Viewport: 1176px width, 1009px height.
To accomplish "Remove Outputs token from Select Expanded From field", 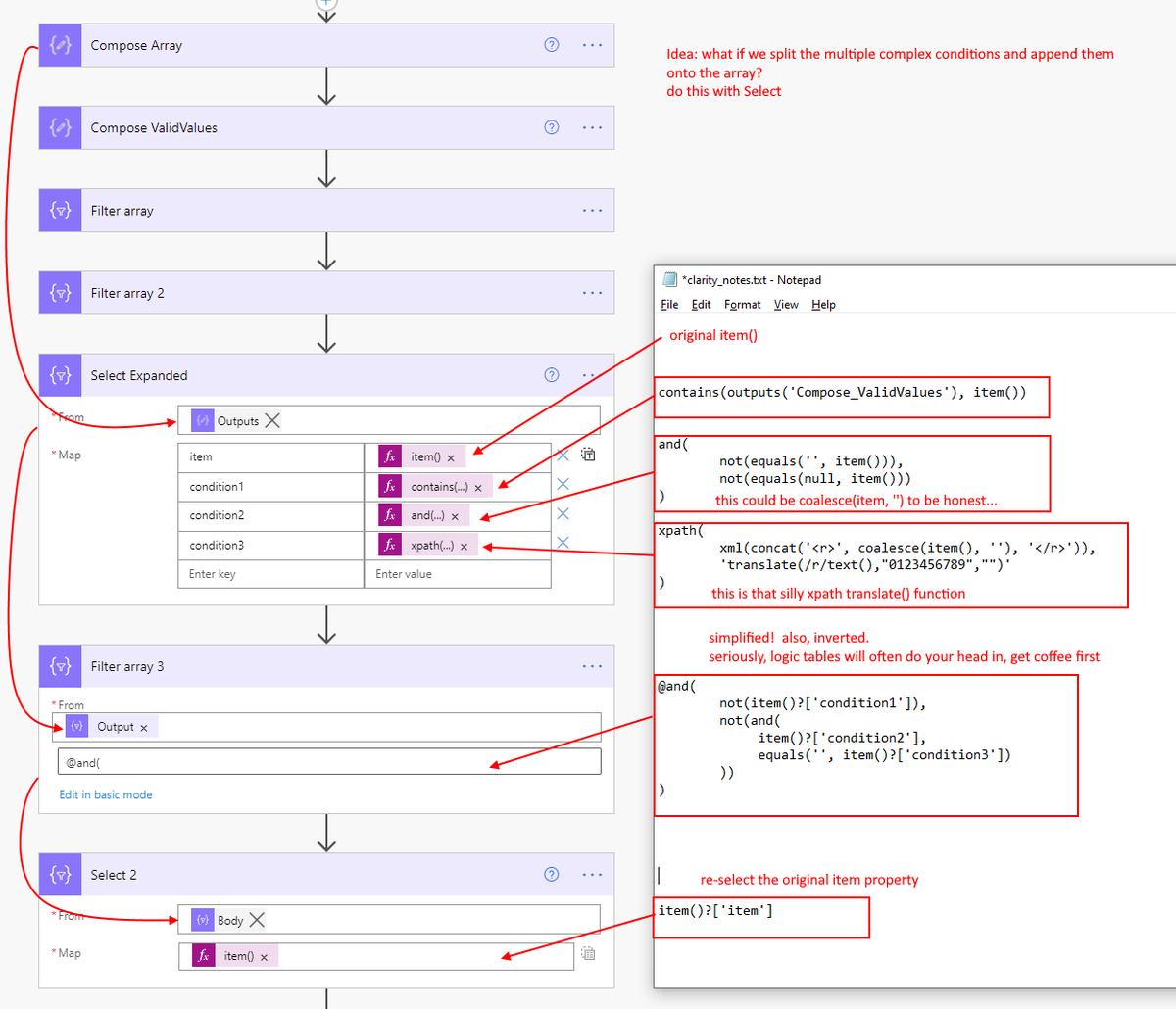I will [272, 420].
